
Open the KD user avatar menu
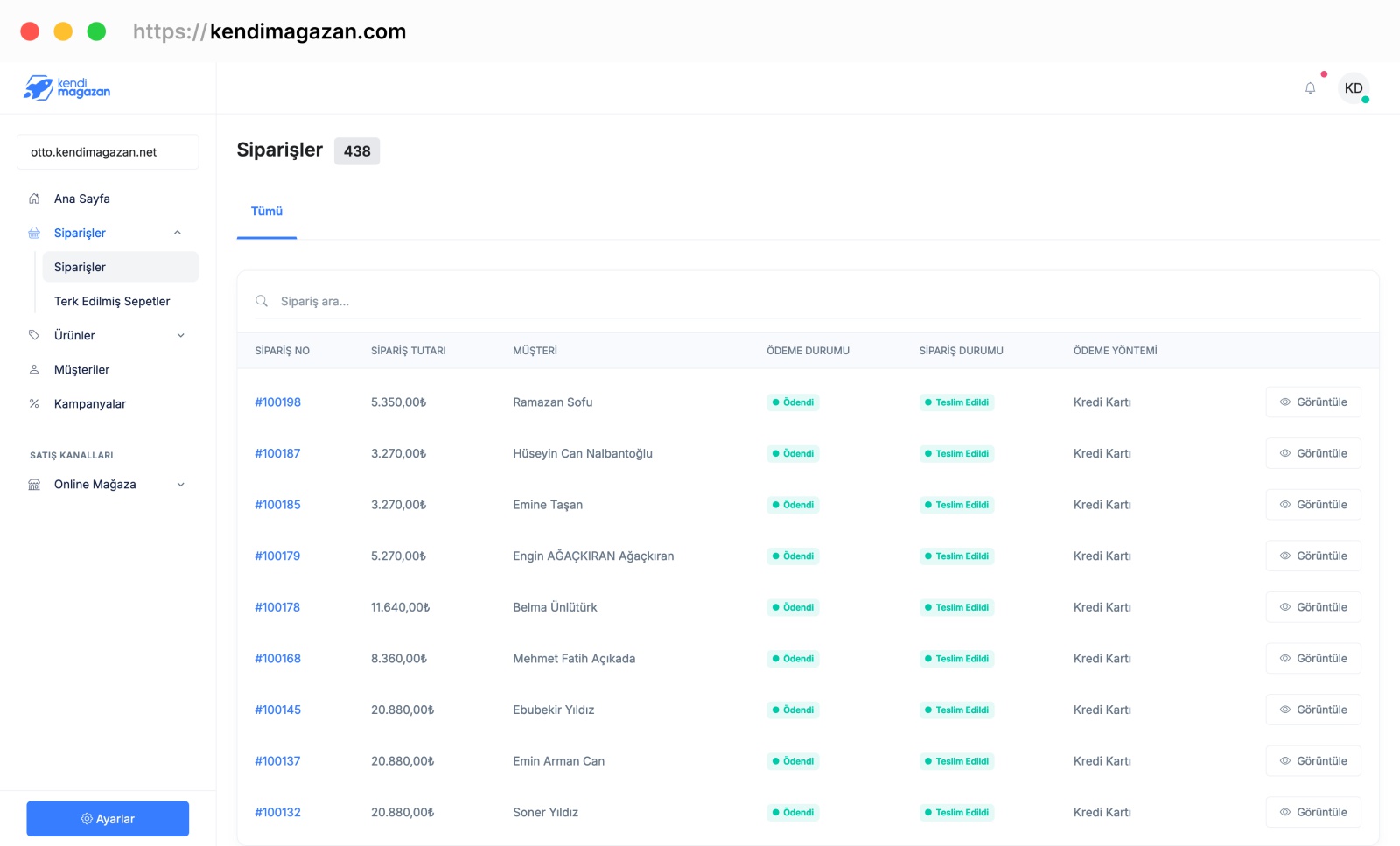1354,88
